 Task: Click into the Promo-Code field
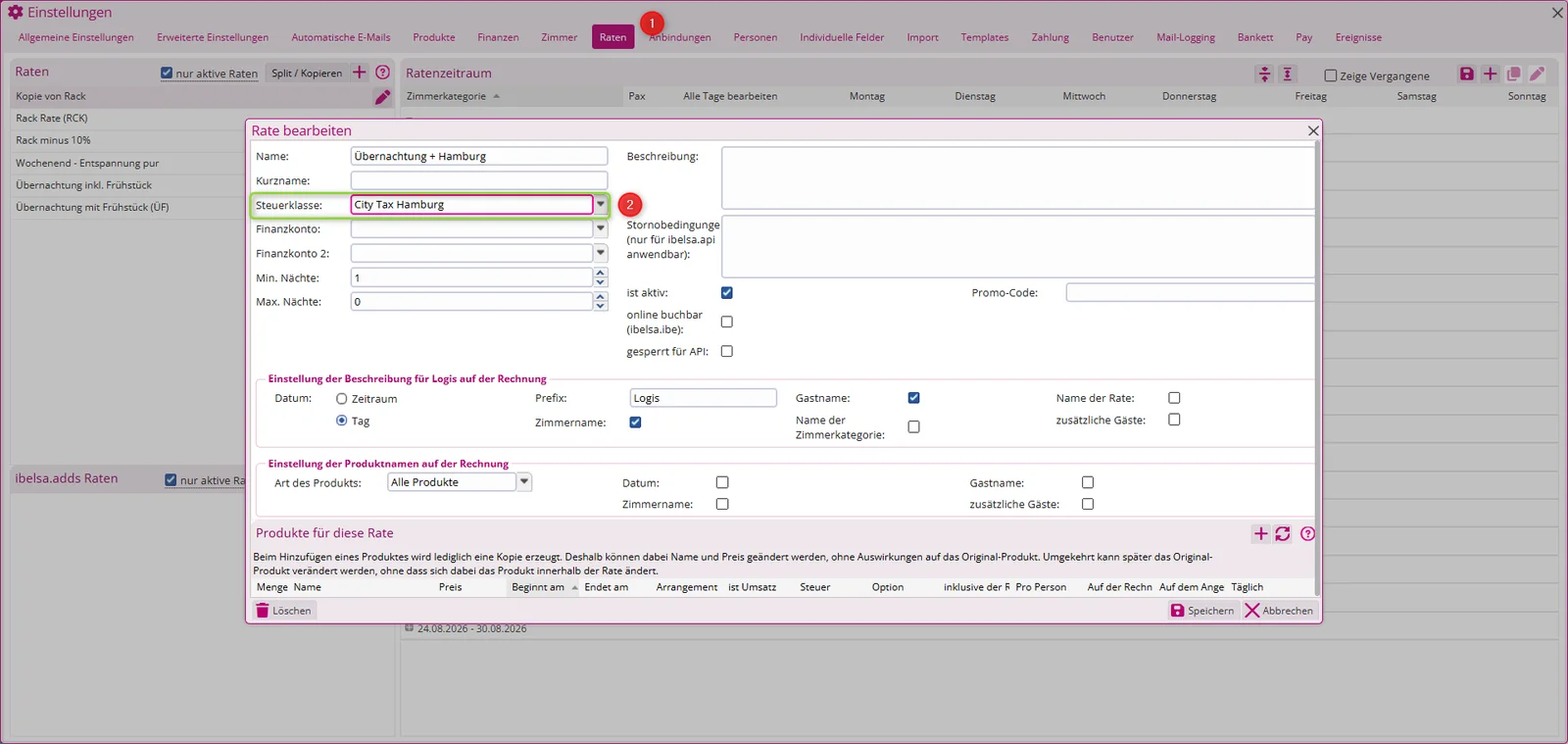(x=1190, y=292)
